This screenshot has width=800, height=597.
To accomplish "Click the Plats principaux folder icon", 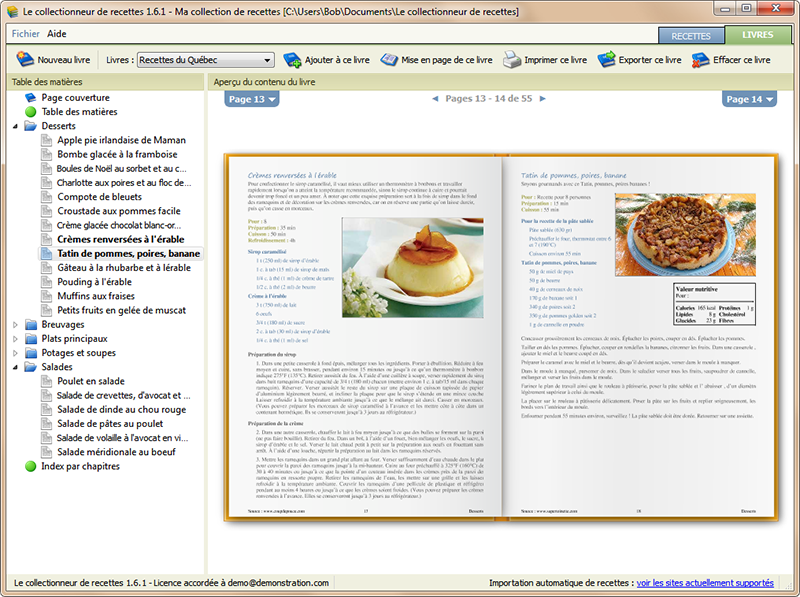I will click(31, 339).
